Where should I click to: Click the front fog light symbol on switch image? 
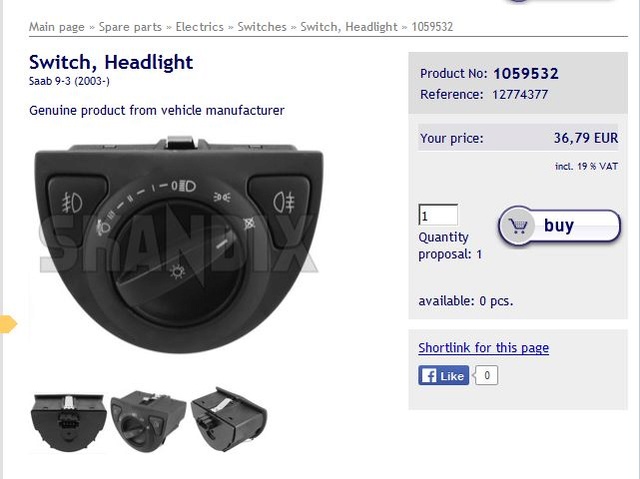73,202
